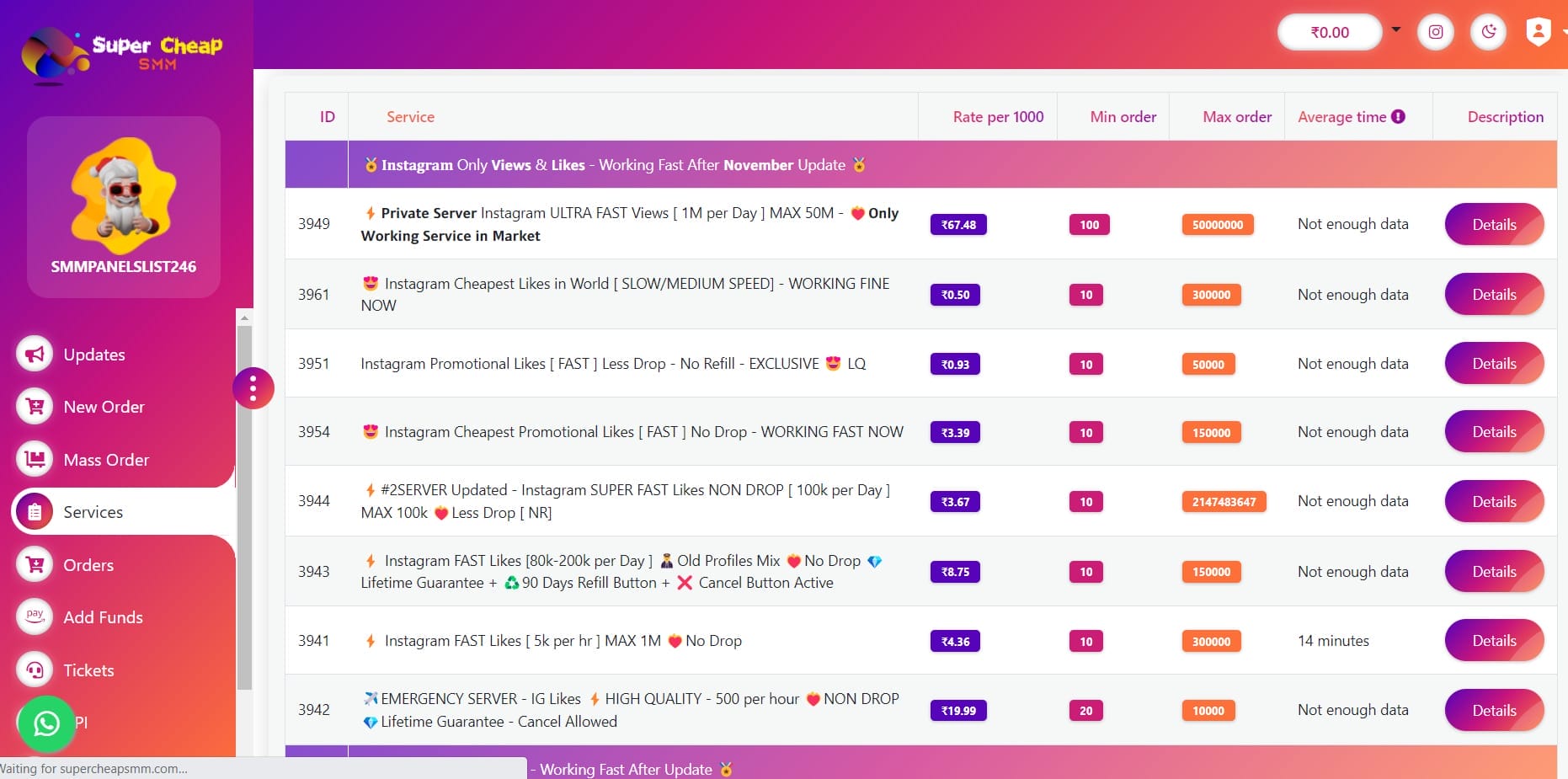The width and height of the screenshot is (1568, 779).
Task: Open Details for service 3949
Action: pyautogui.click(x=1494, y=224)
